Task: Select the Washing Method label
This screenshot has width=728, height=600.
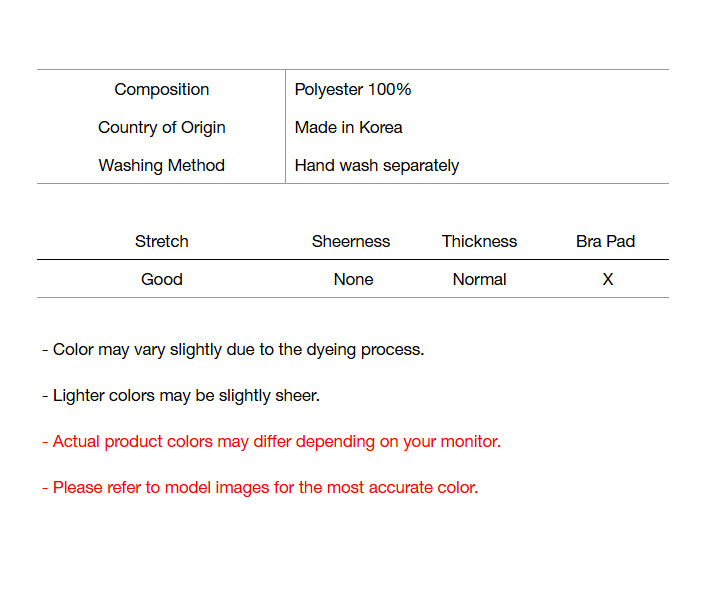Action: coord(161,166)
